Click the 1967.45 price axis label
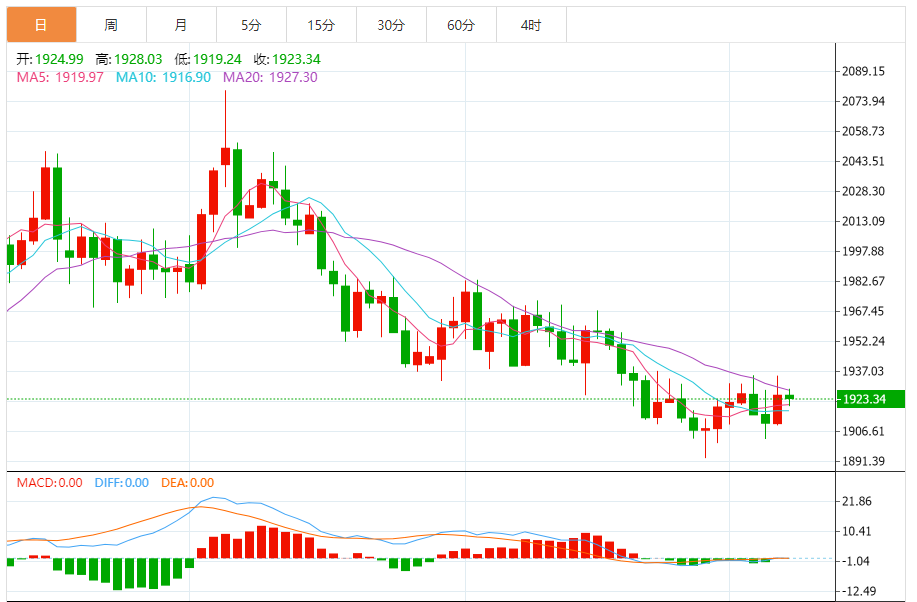Screen dimensions: 917x602 [863, 311]
